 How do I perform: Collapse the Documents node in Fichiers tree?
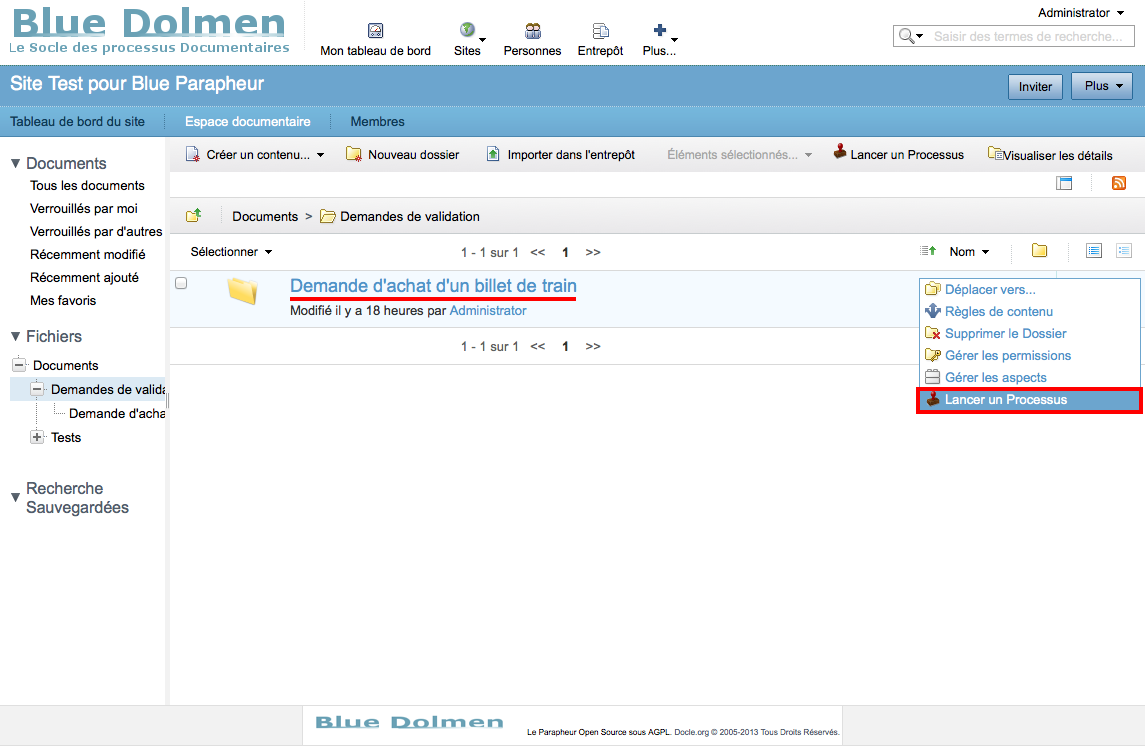tap(20, 365)
